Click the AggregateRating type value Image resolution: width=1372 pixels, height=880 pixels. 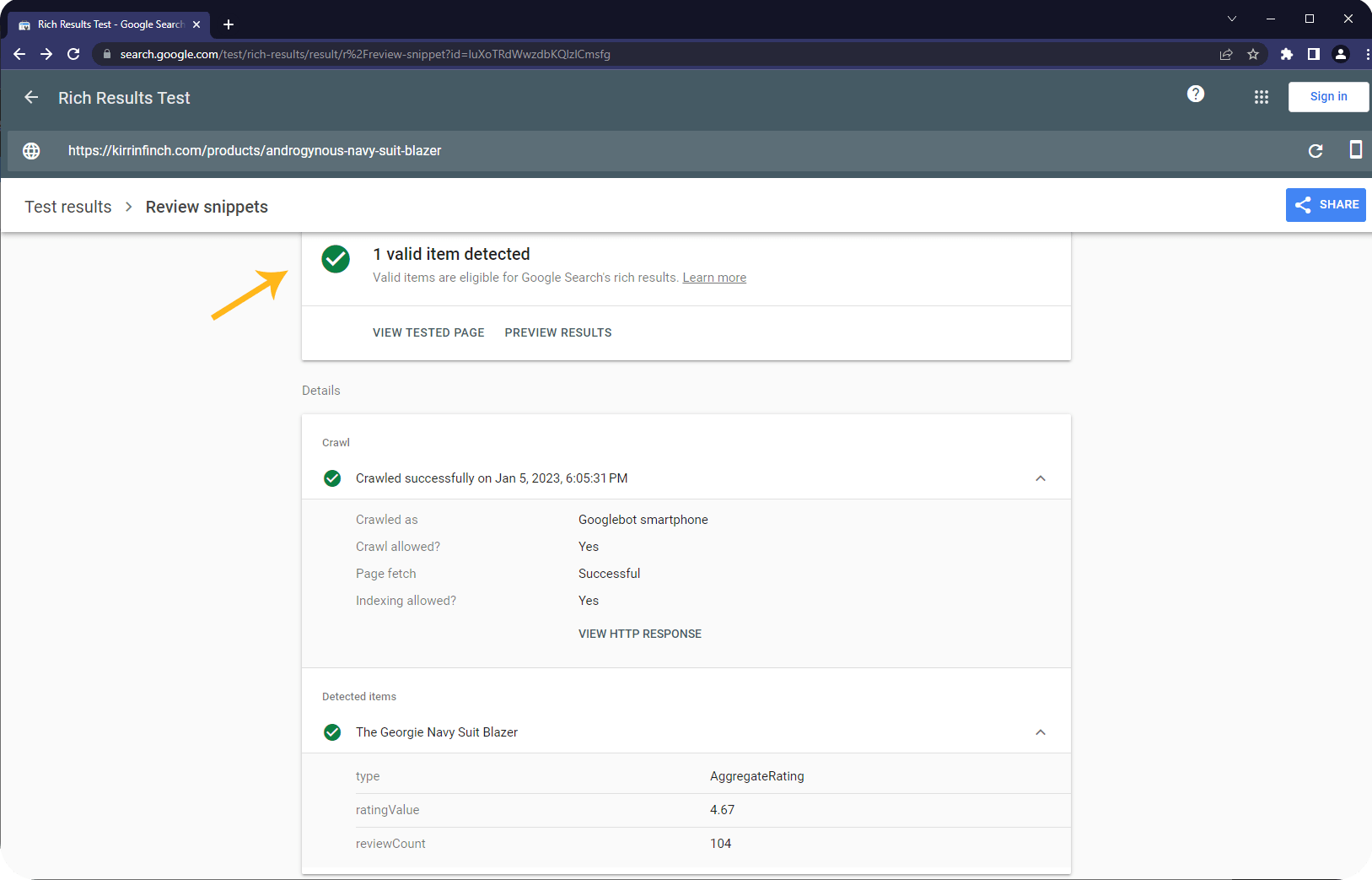click(756, 776)
